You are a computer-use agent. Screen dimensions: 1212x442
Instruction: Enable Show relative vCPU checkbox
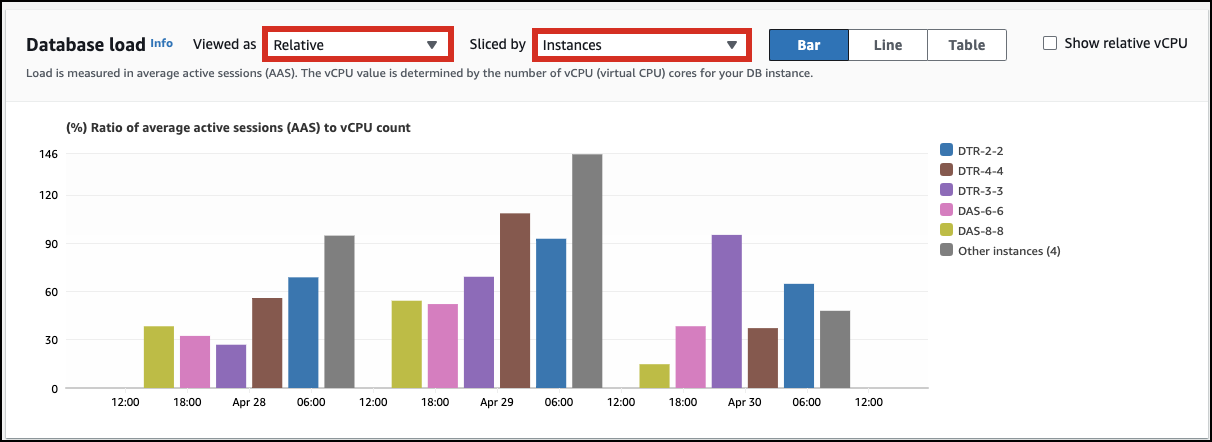pyautogui.click(x=1050, y=43)
